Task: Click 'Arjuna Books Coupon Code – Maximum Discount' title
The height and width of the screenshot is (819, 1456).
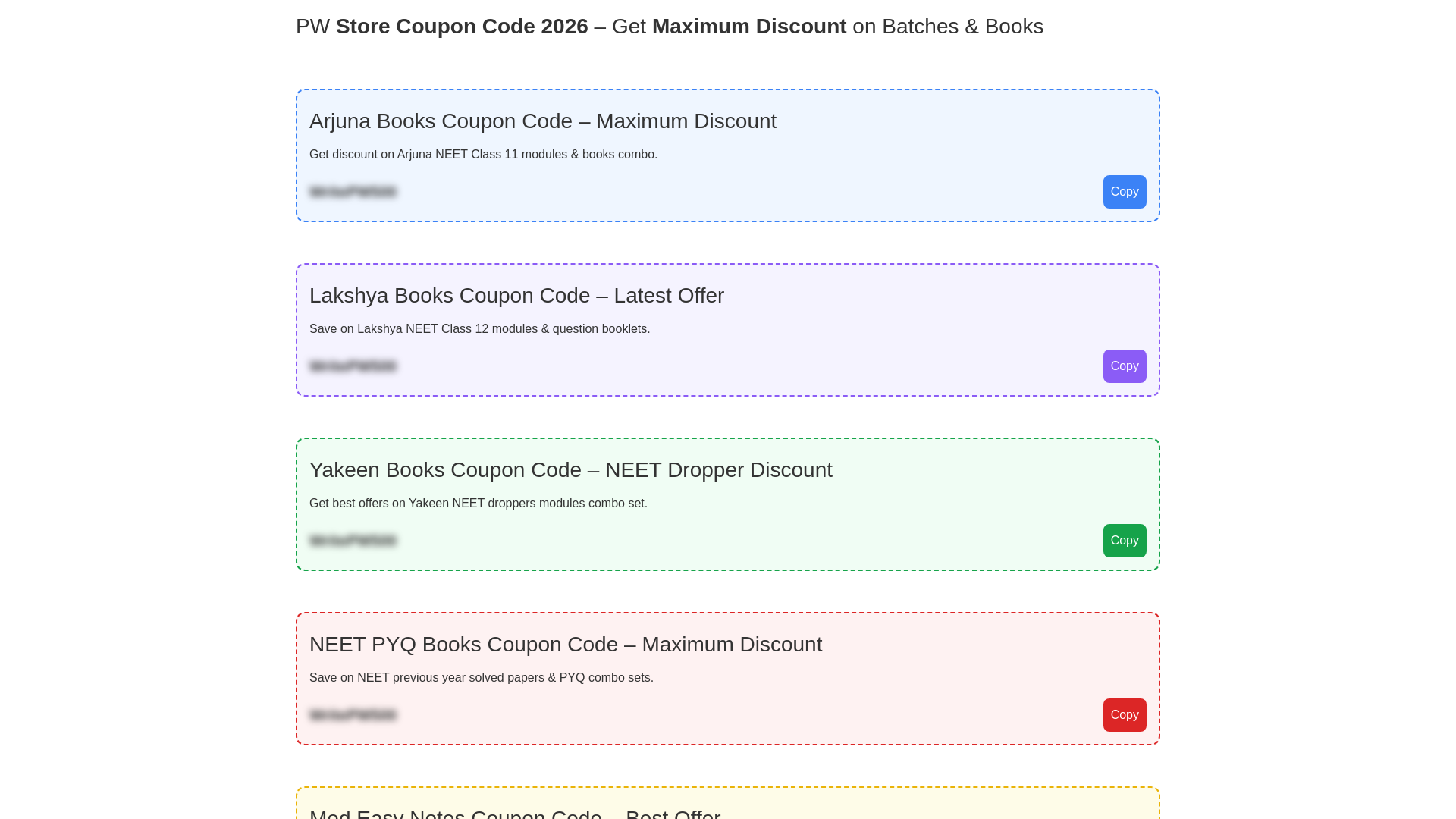Action: point(543,121)
